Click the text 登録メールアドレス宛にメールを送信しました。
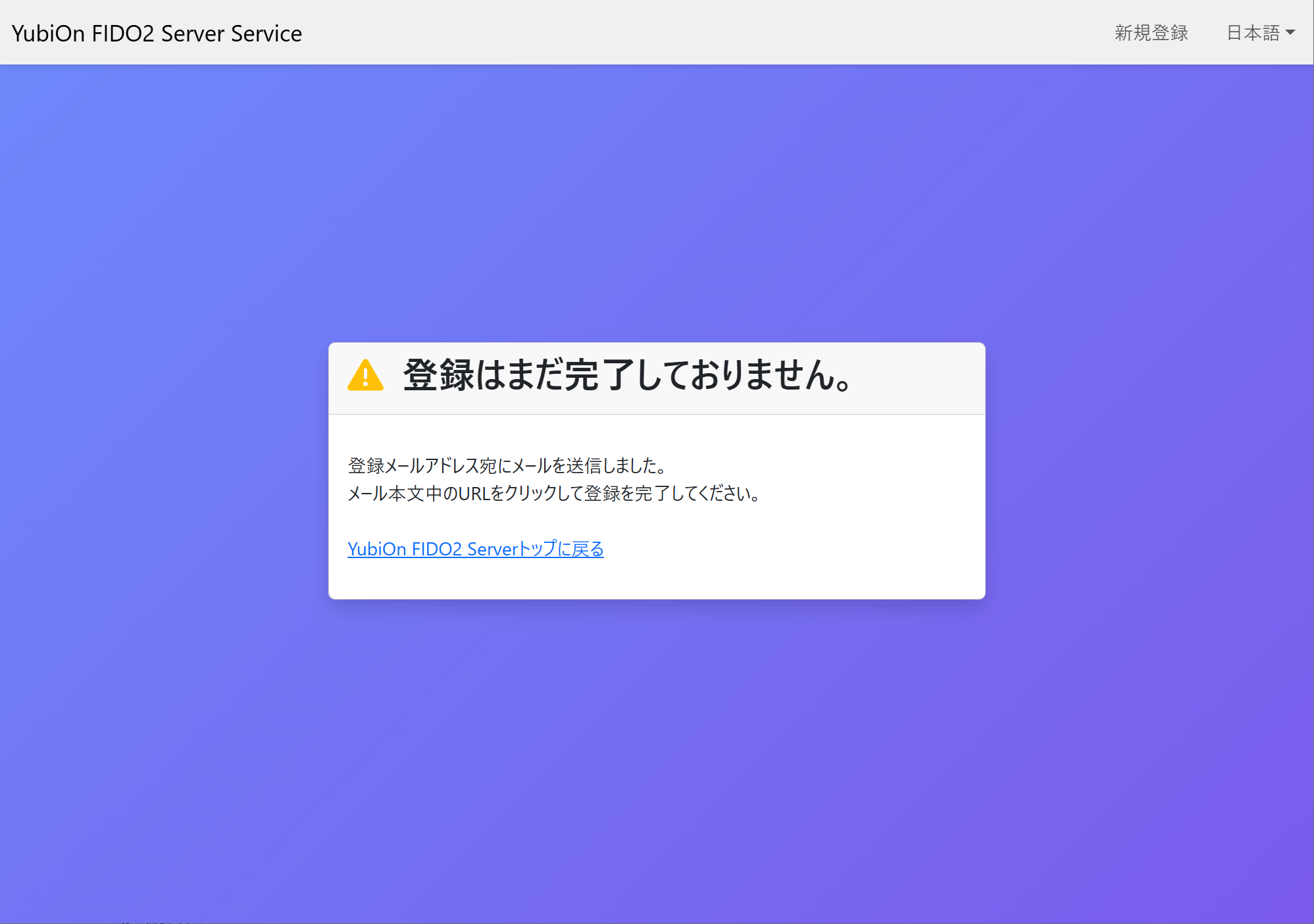The image size is (1314, 924). (507, 465)
